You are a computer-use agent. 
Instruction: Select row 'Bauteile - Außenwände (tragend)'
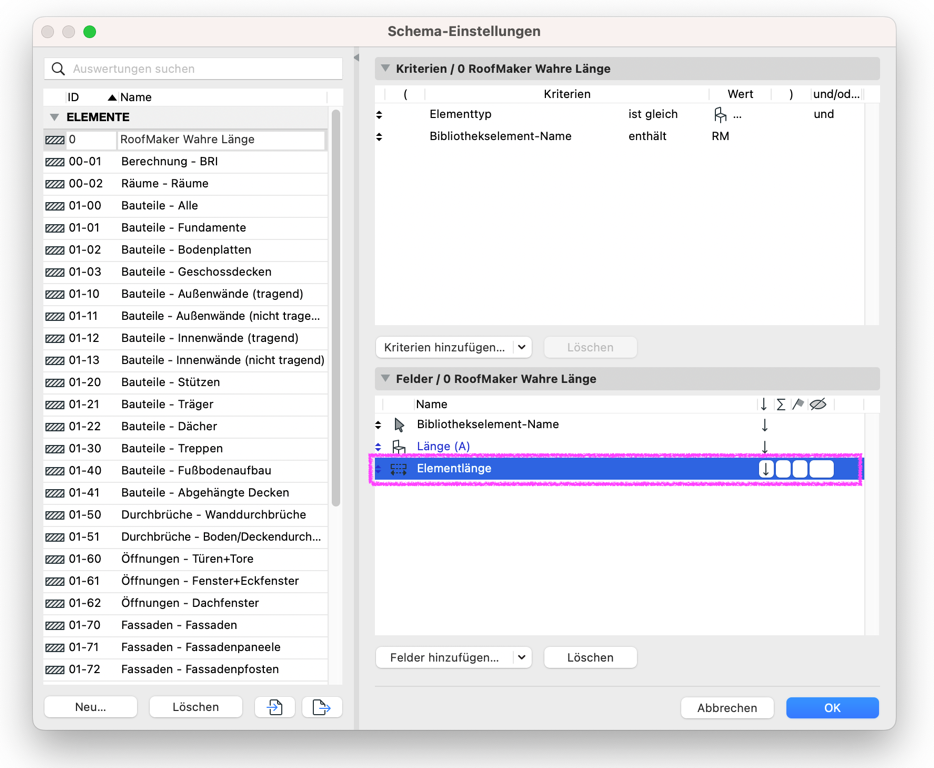(185, 294)
